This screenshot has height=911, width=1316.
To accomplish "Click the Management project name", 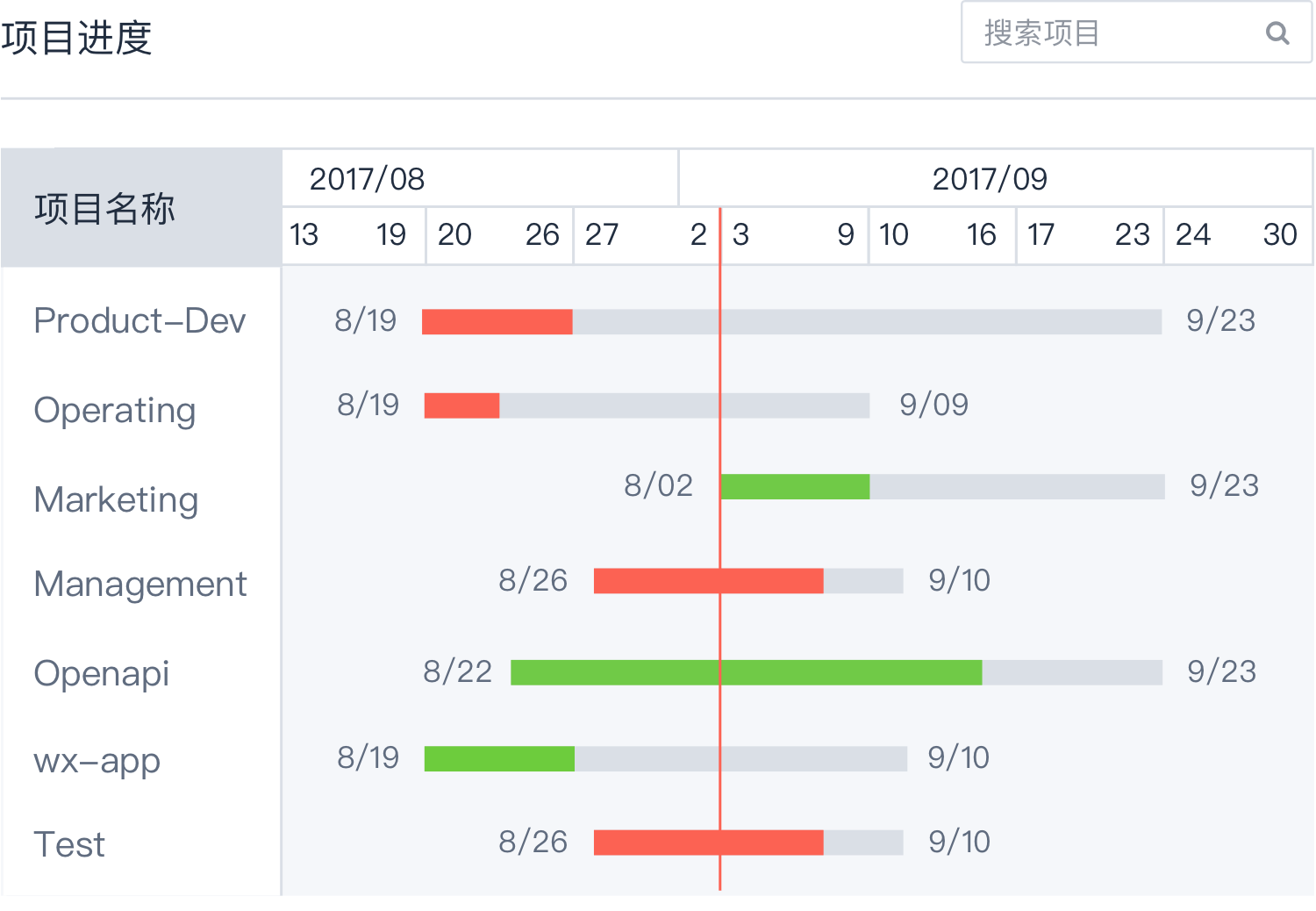I will coord(140,585).
